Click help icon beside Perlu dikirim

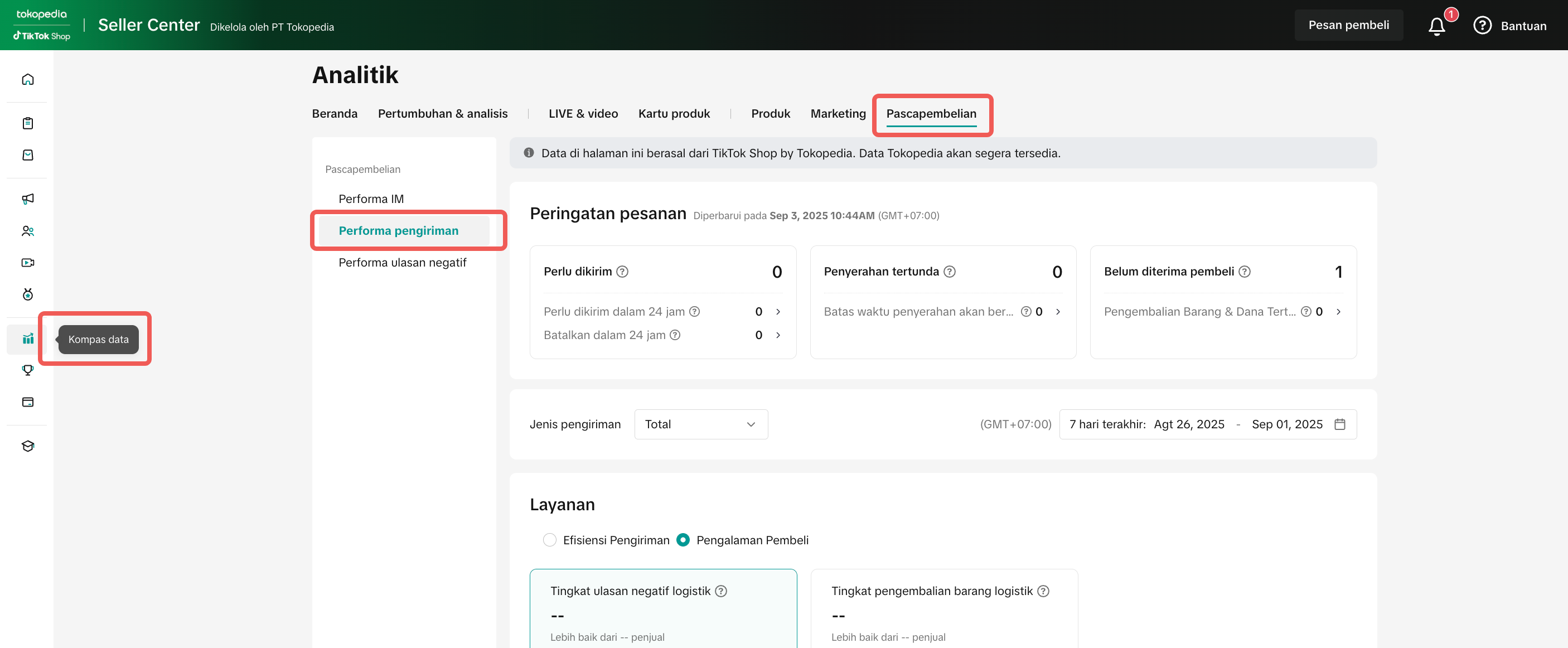[622, 272]
